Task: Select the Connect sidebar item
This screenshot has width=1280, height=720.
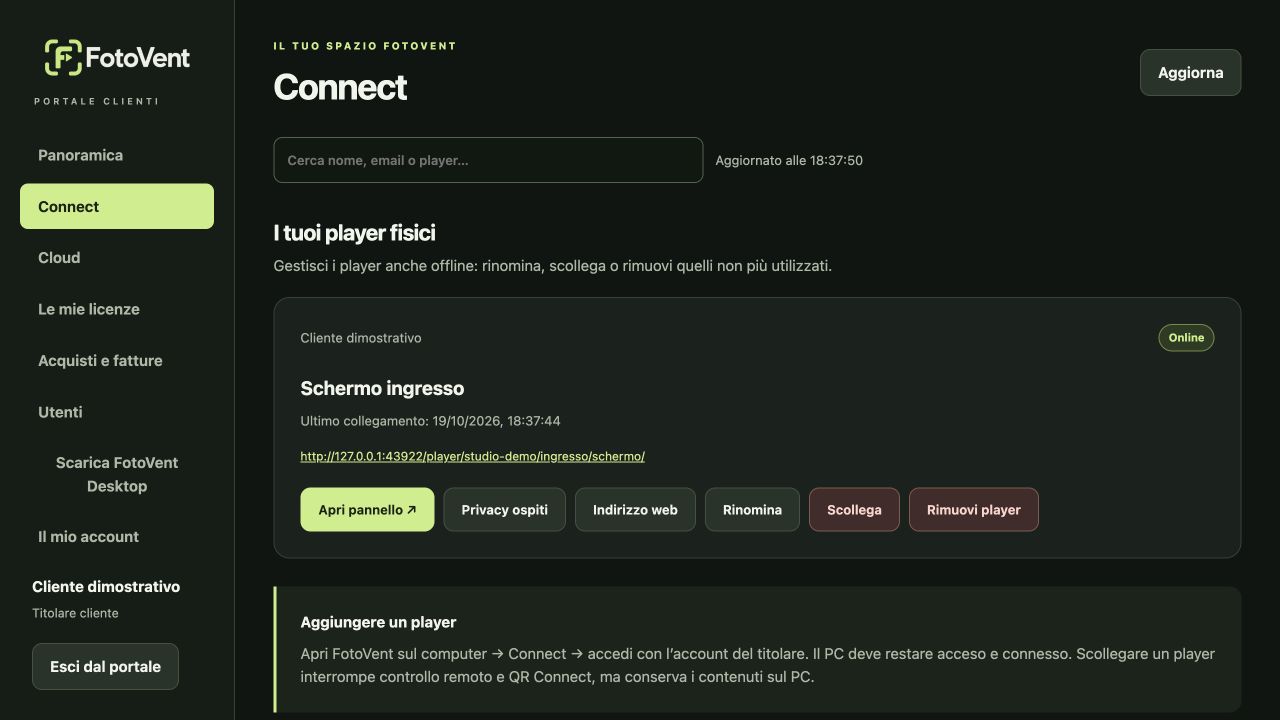Action: click(x=117, y=206)
